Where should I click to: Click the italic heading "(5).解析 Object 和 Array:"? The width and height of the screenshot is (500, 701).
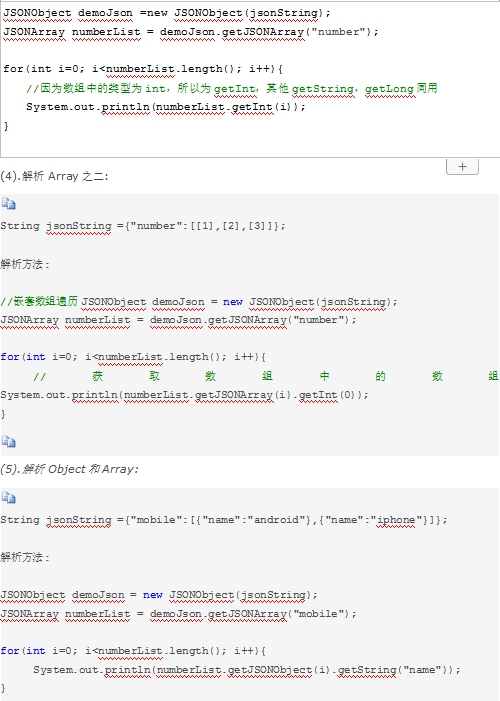[x=69, y=469]
